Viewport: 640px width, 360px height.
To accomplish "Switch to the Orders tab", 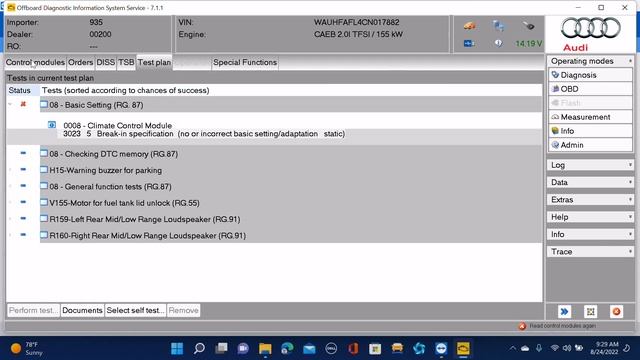I will pyautogui.click(x=80, y=62).
